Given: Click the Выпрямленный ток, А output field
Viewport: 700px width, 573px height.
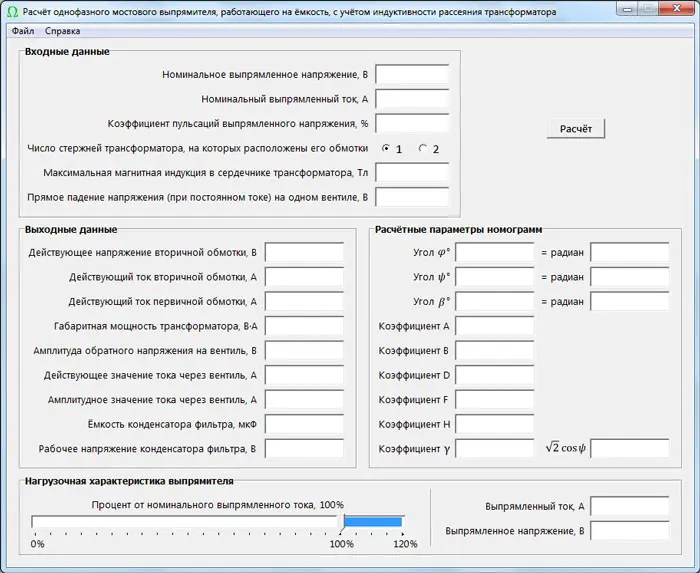Looking at the screenshot, I should tap(630, 506).
